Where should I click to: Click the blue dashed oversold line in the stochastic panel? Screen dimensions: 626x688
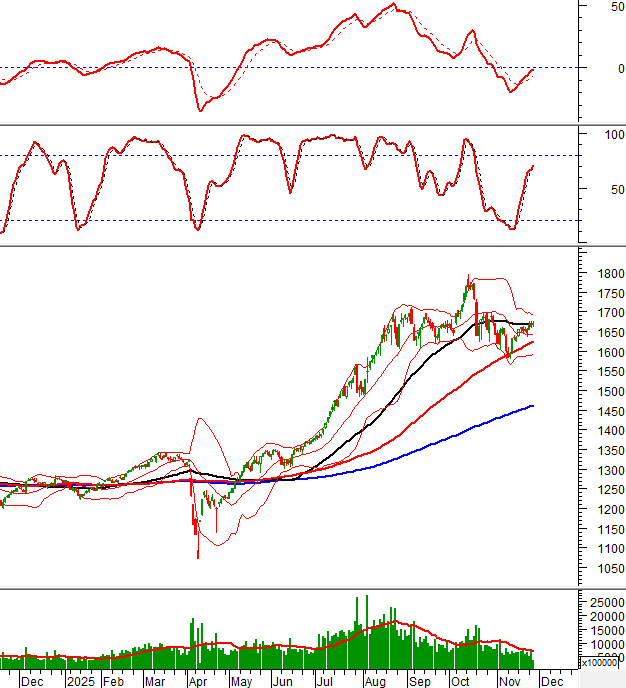click(x=300, y=220)
